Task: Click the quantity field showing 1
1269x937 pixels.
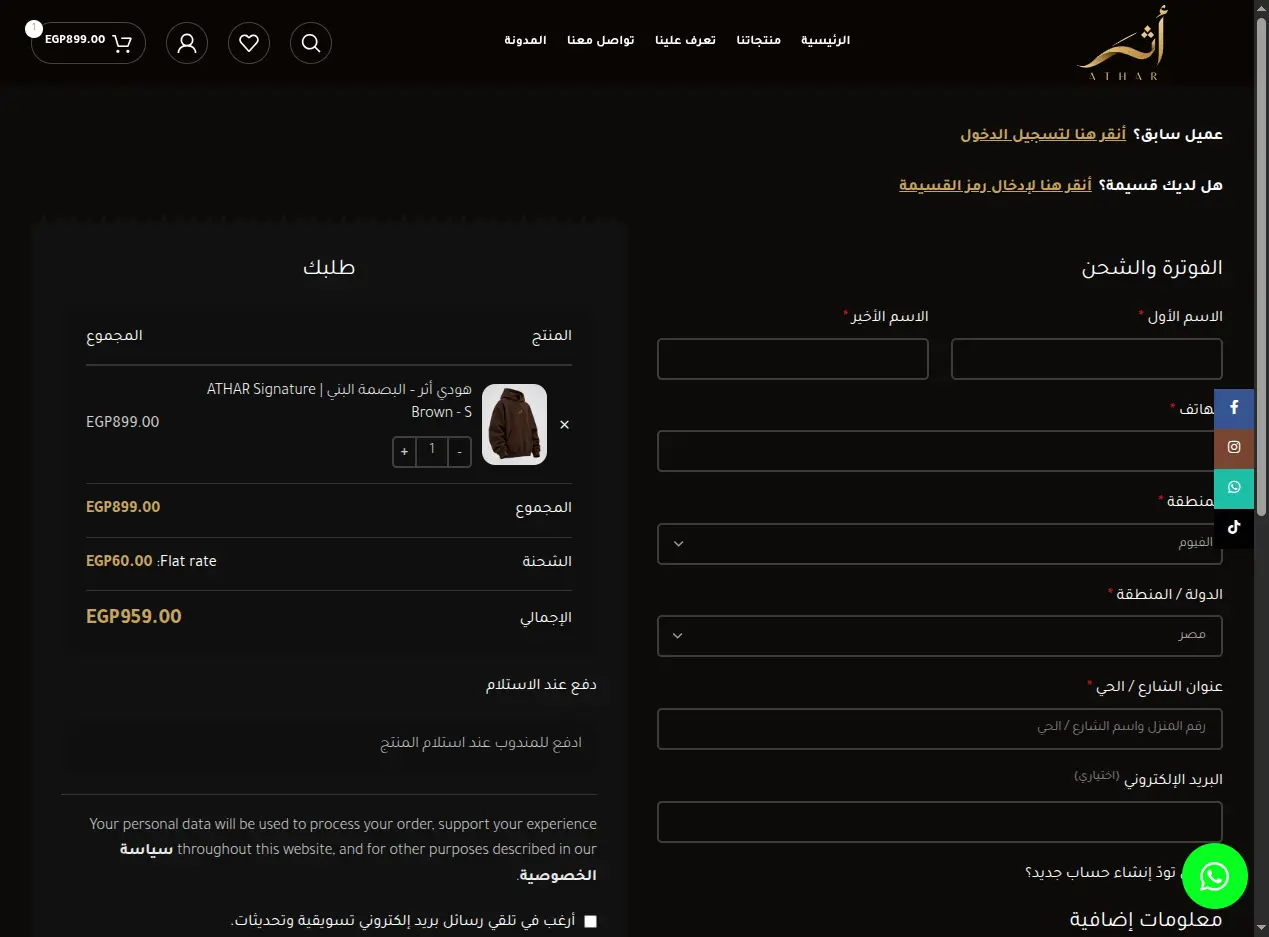Action: click(x=432, y=452)
